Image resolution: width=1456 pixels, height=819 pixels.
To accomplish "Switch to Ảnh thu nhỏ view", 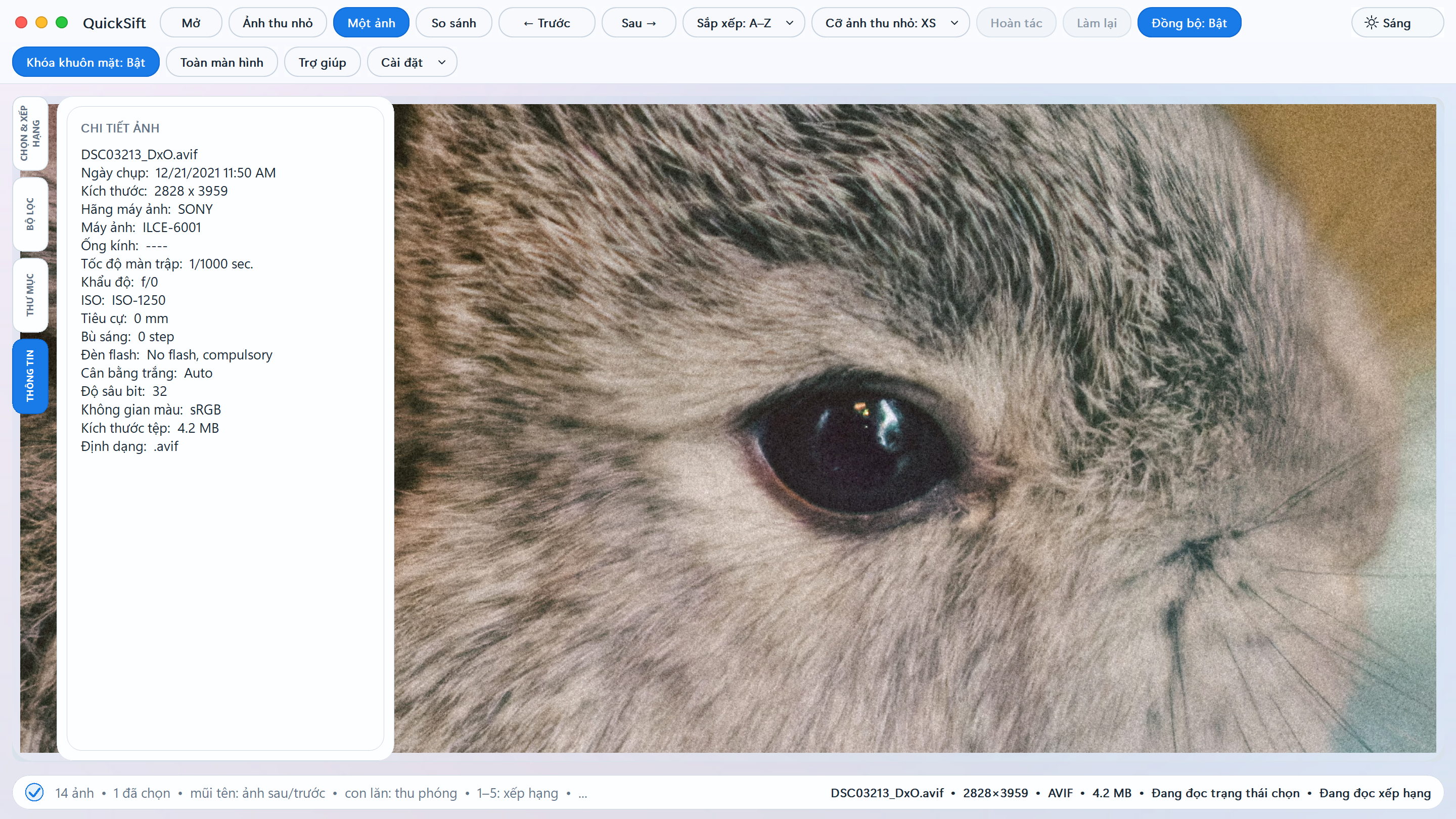I will point(278,23).
